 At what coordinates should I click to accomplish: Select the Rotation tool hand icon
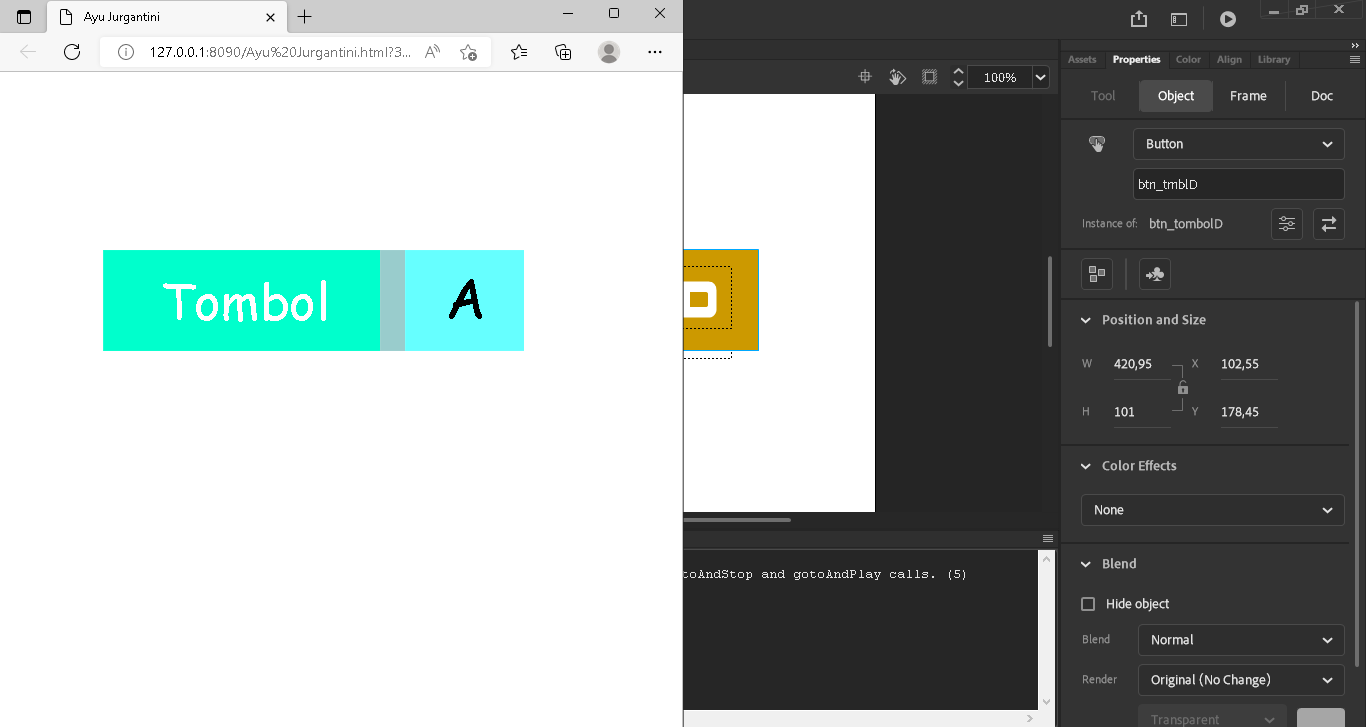point(897,77)
